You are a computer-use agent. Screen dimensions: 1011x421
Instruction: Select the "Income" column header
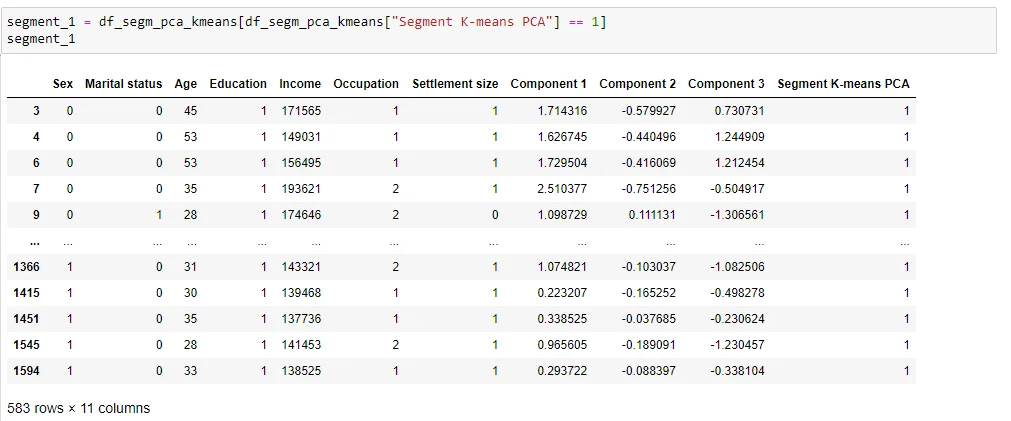coord(300,84)
